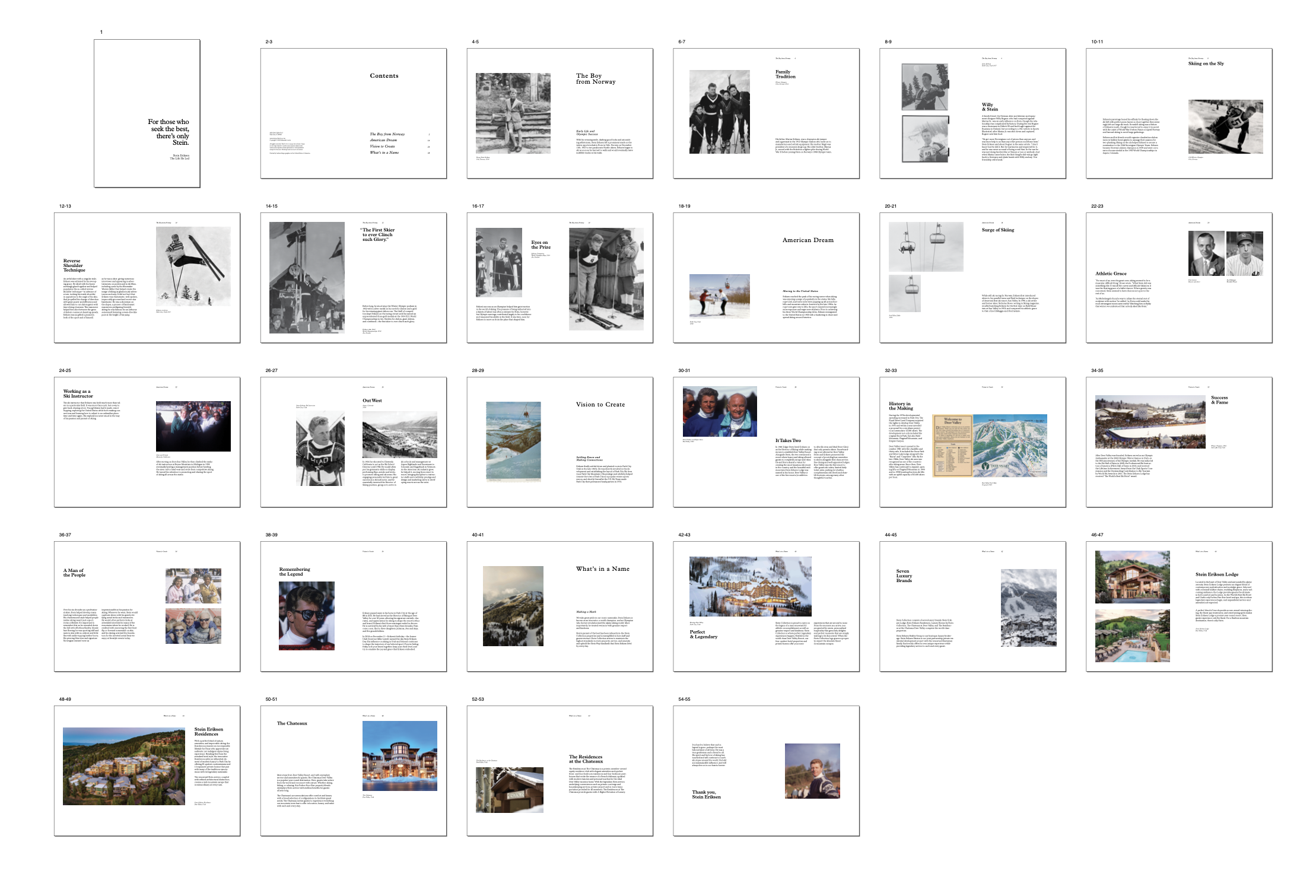The image size is (1316, 896).
Task: Click the 'Eyes on the Prize' spread
Action: (560, 278)
